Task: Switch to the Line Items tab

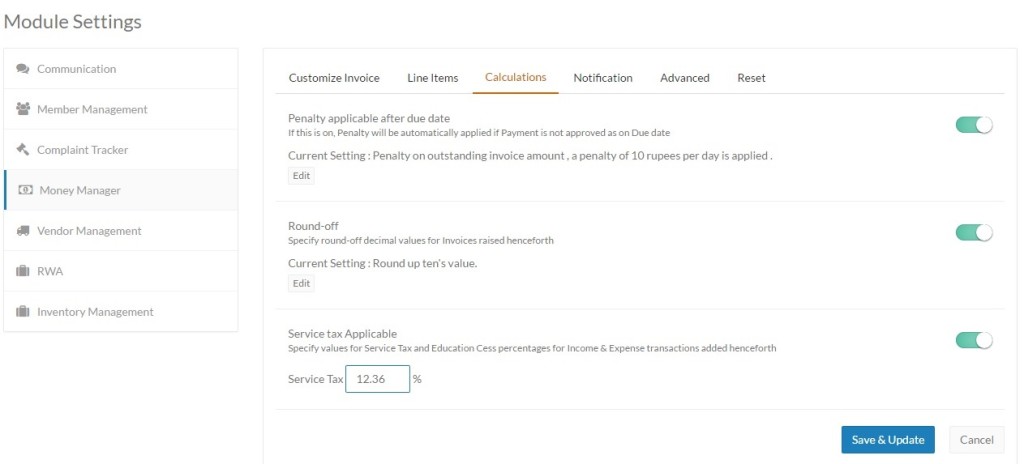Action: (432, 78)
